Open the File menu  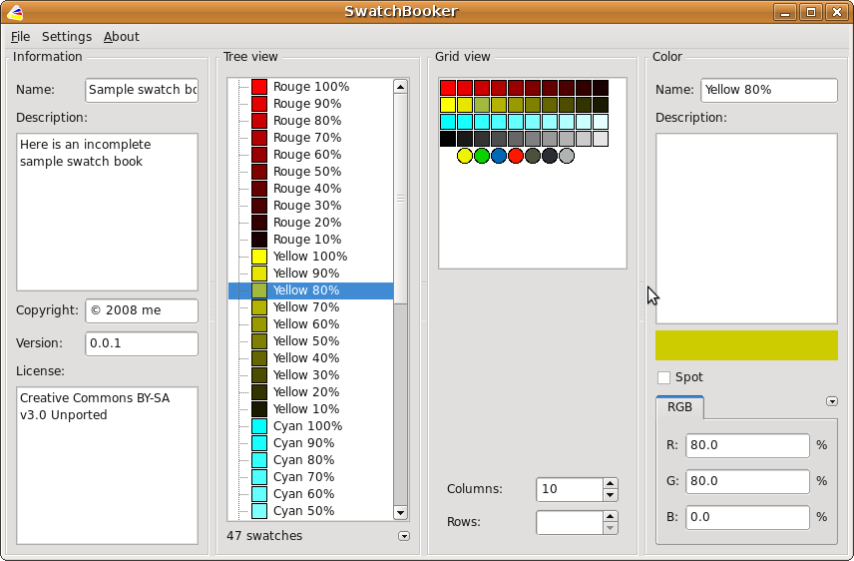pos(20,37)
